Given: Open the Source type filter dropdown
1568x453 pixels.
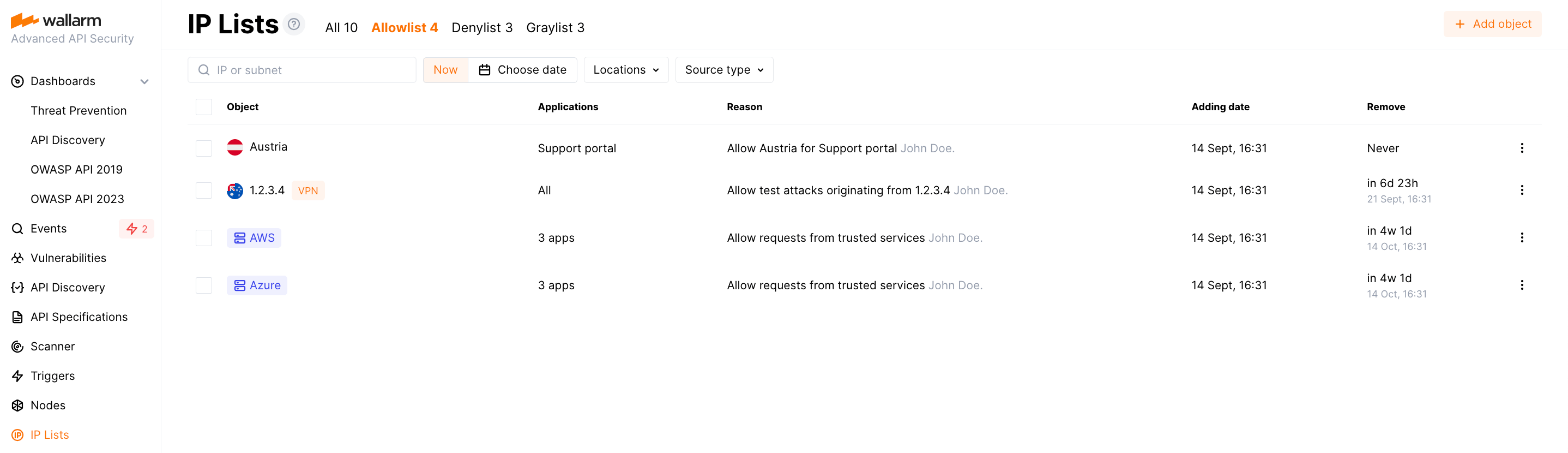Looking at the screenshot, I should tap(723, 70).
